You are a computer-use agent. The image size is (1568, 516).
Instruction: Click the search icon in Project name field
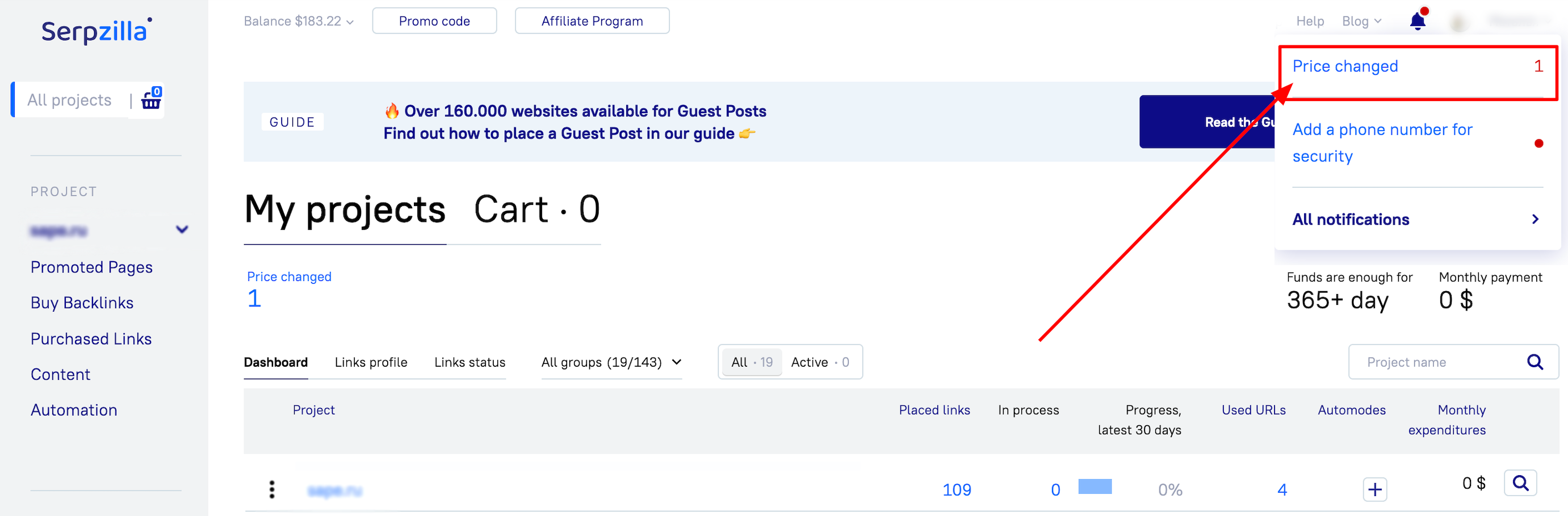1535,362
